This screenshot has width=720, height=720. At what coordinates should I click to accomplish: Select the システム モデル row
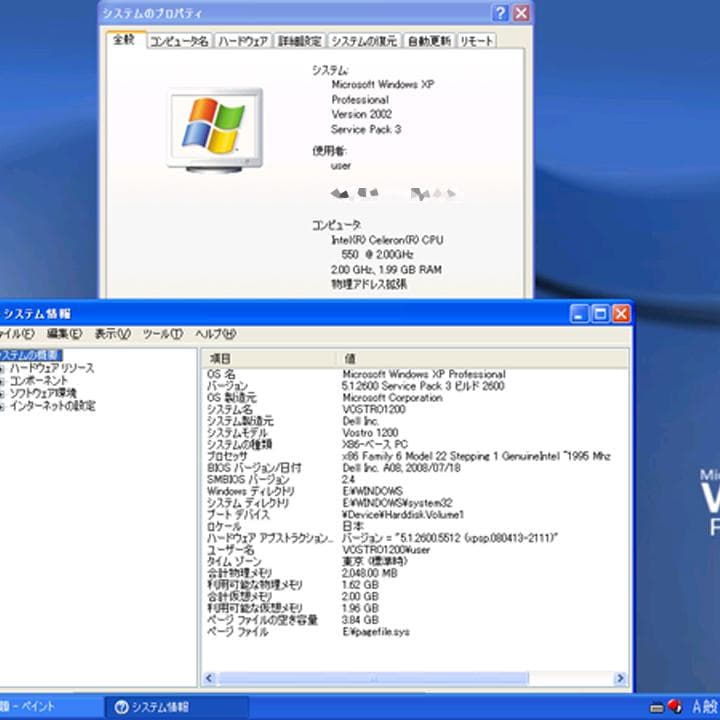(x=415, y=433)
